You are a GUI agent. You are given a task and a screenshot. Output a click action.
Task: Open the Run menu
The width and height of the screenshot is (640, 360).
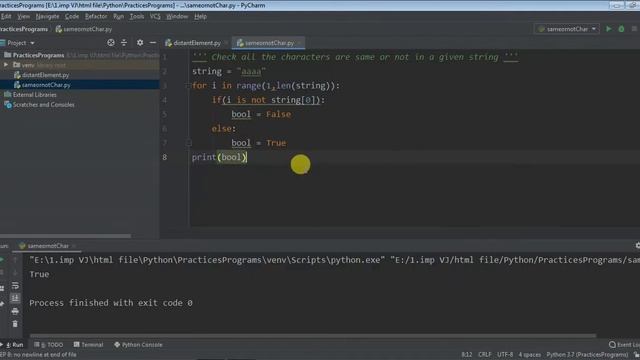(118, 16)
